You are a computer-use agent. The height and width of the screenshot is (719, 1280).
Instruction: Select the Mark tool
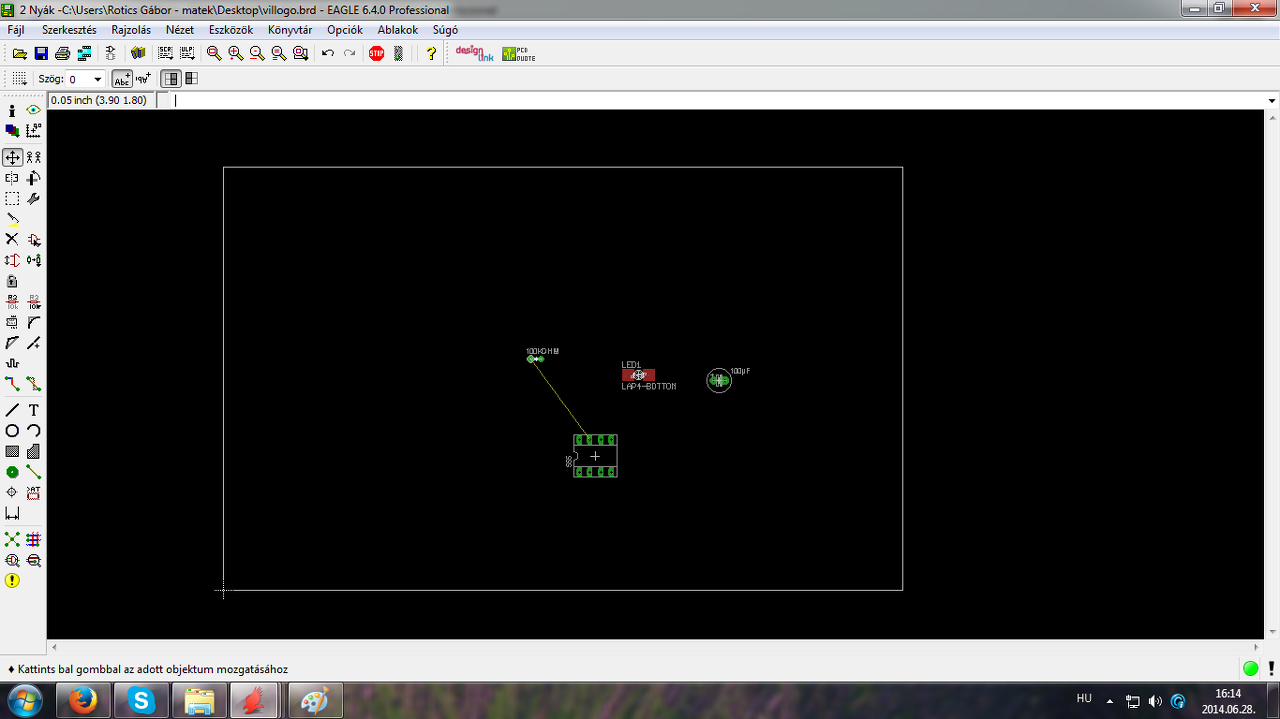click(33, 131)
